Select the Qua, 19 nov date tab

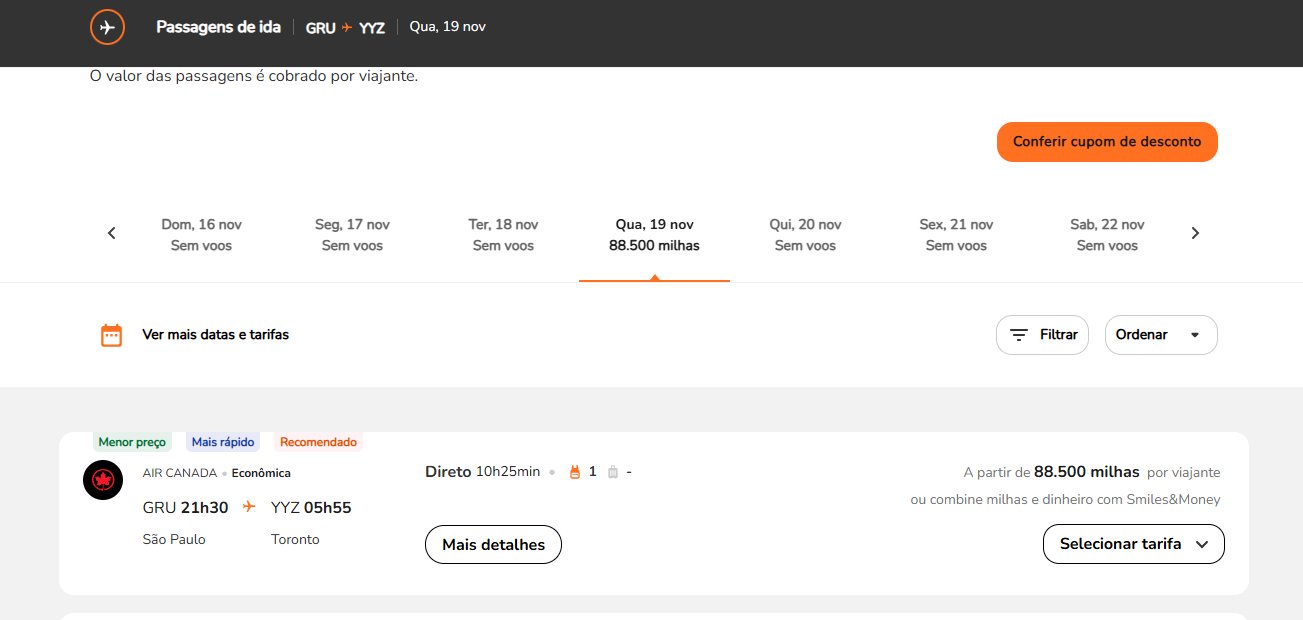tap(654, 234)
